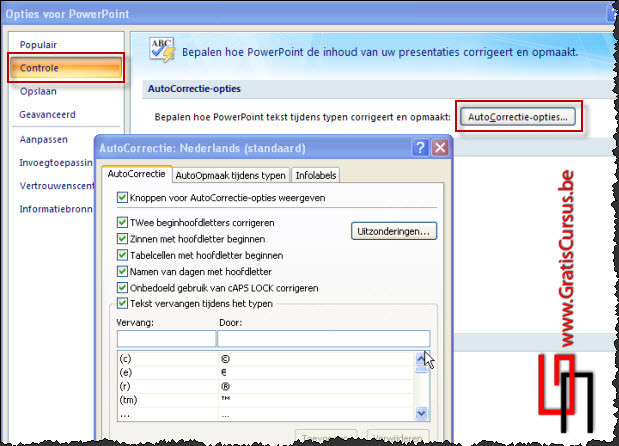The width and height of the screenshot is (619, 446).
Task: Open the Populair category
Action: coord(38,45)
